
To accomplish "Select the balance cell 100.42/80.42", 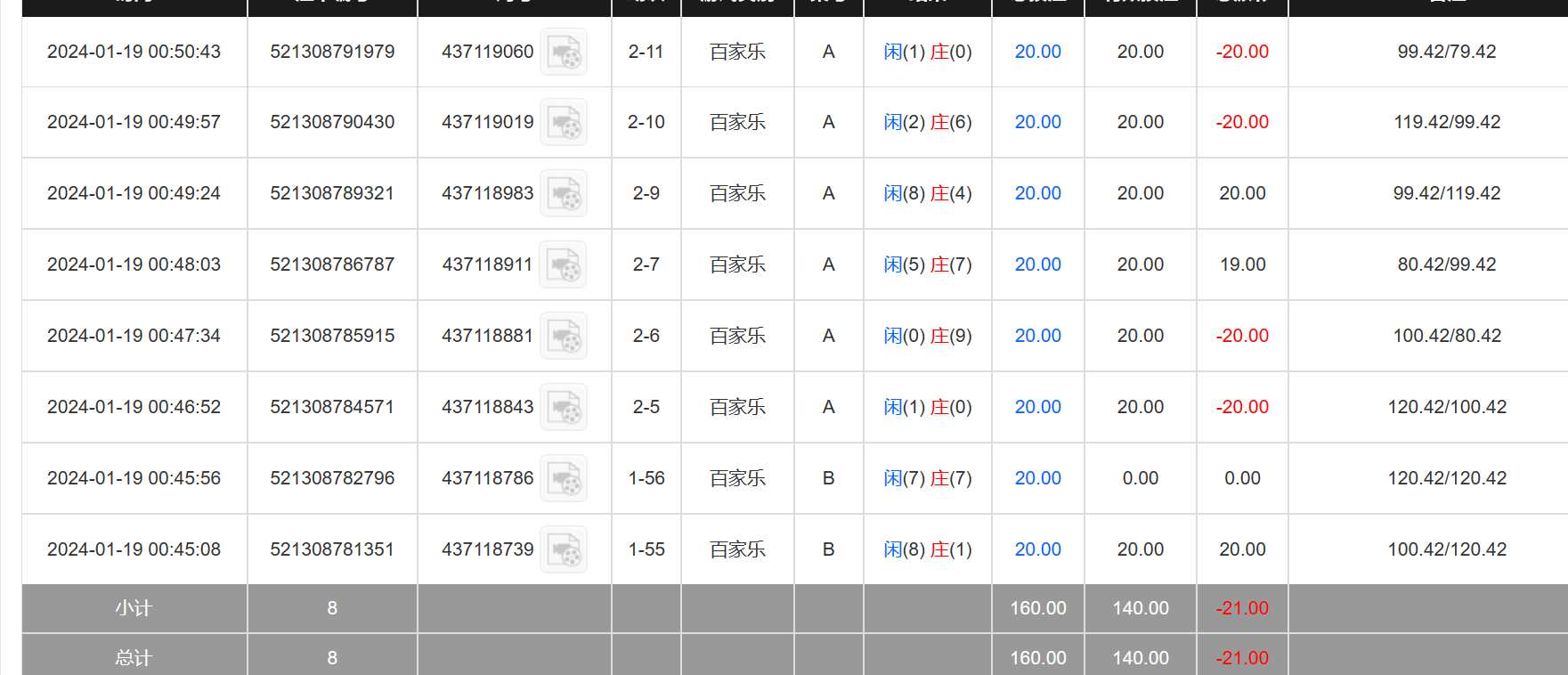I will (x=1447, y=336).
